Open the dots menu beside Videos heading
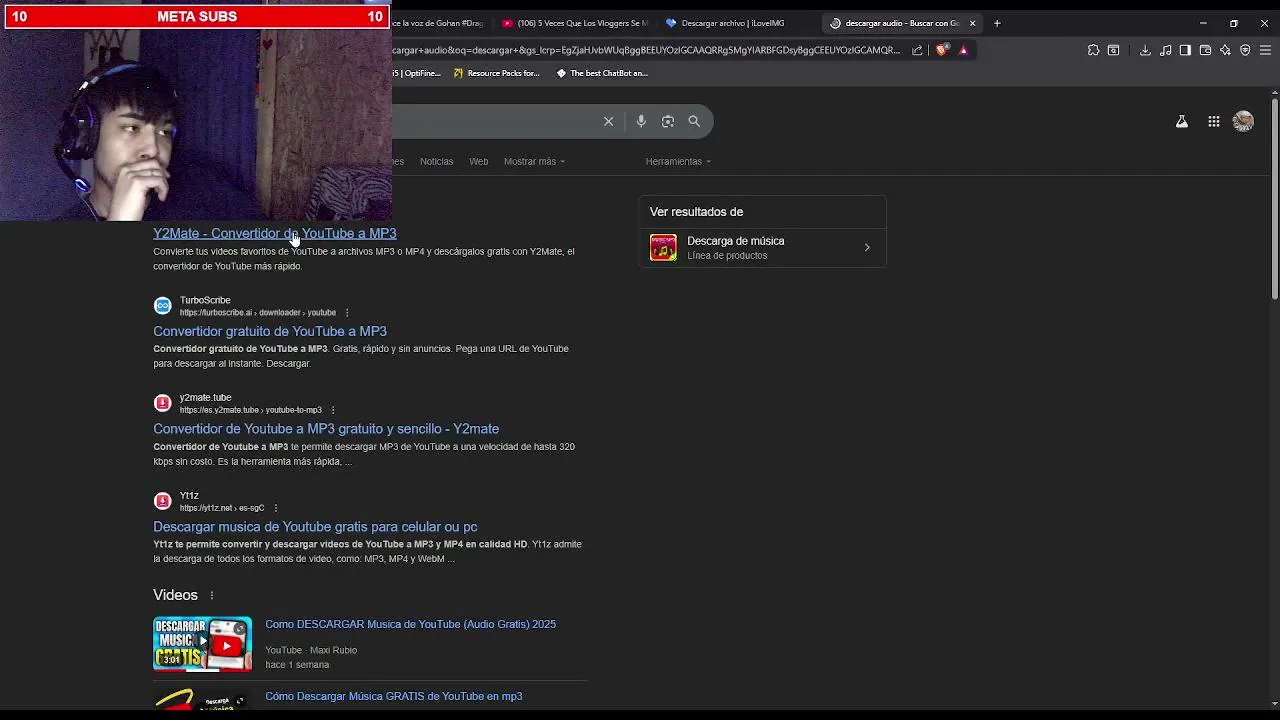This screenshot has width=1280, height=720. 211,595
